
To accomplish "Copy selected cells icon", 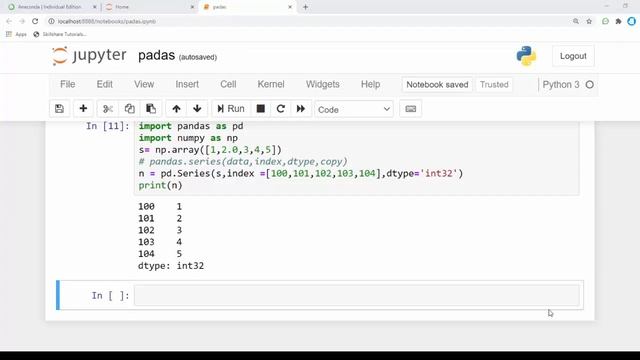I will coord(129,109).
